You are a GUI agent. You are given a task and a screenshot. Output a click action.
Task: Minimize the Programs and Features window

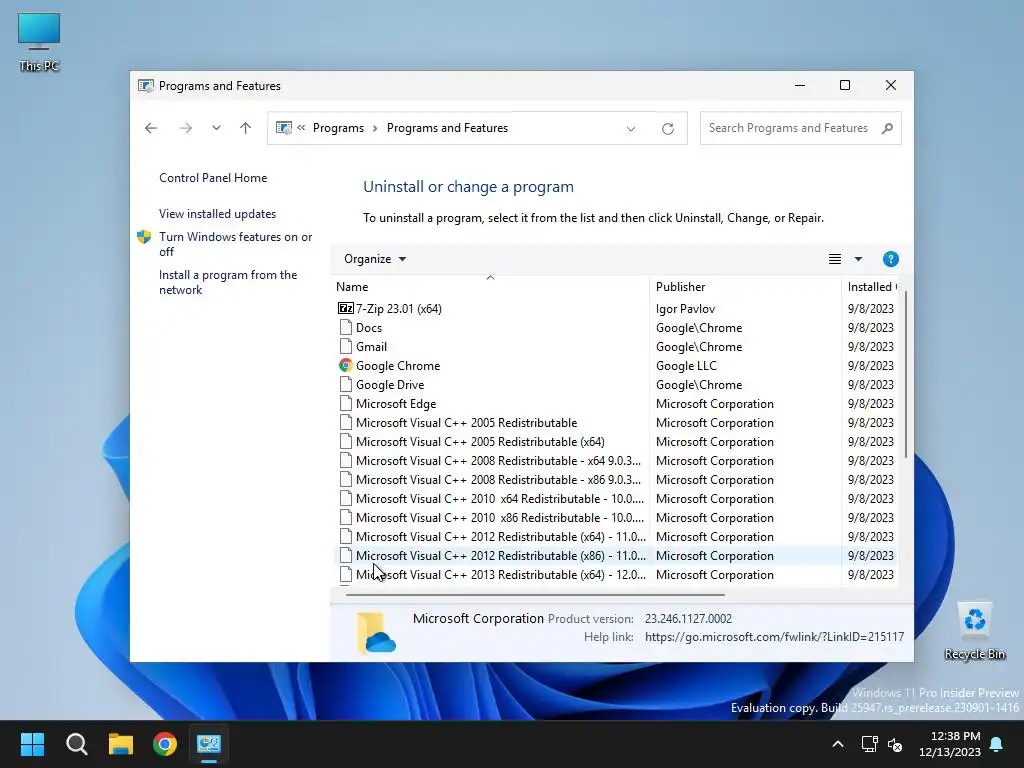click(799, 86)
